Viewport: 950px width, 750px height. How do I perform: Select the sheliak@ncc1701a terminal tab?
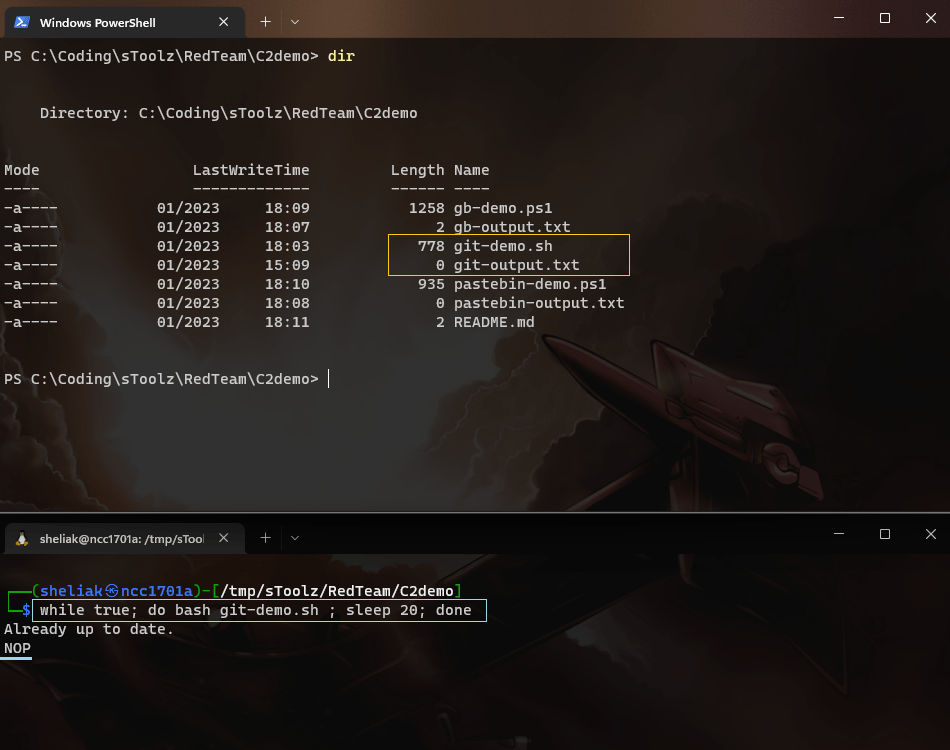tap(120, 539)
